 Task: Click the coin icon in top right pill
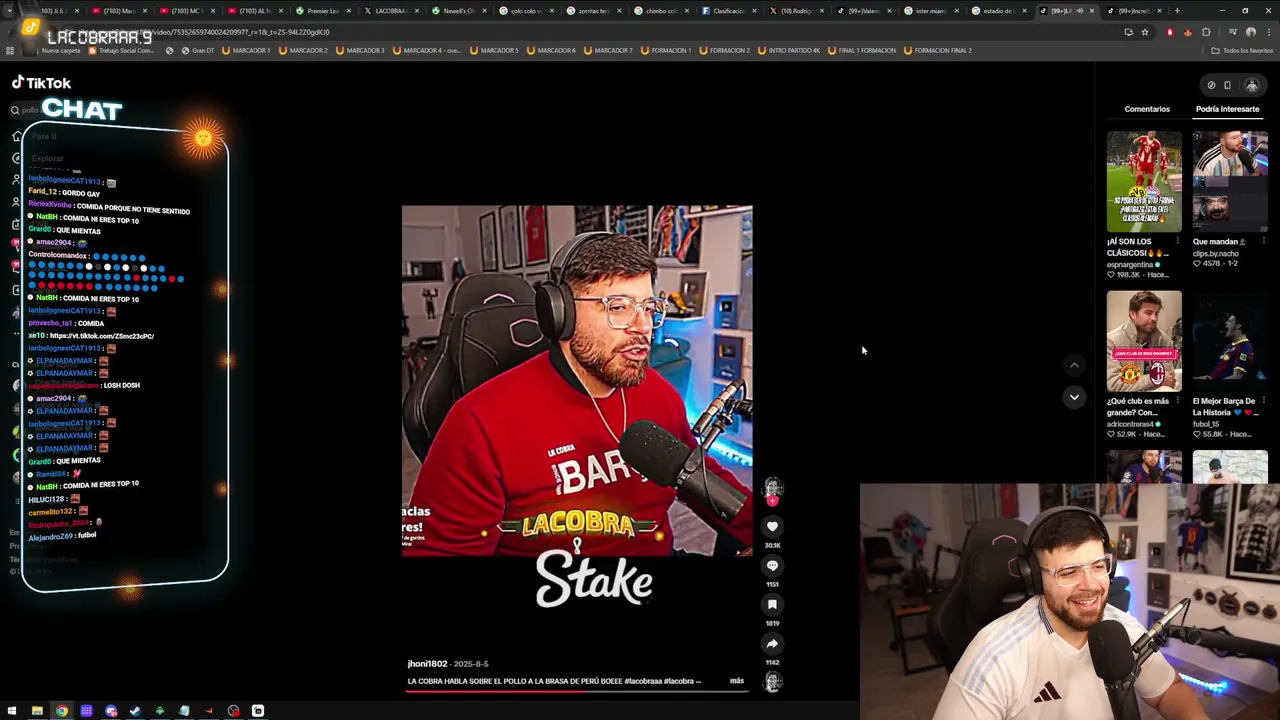tap(1211, 85)
